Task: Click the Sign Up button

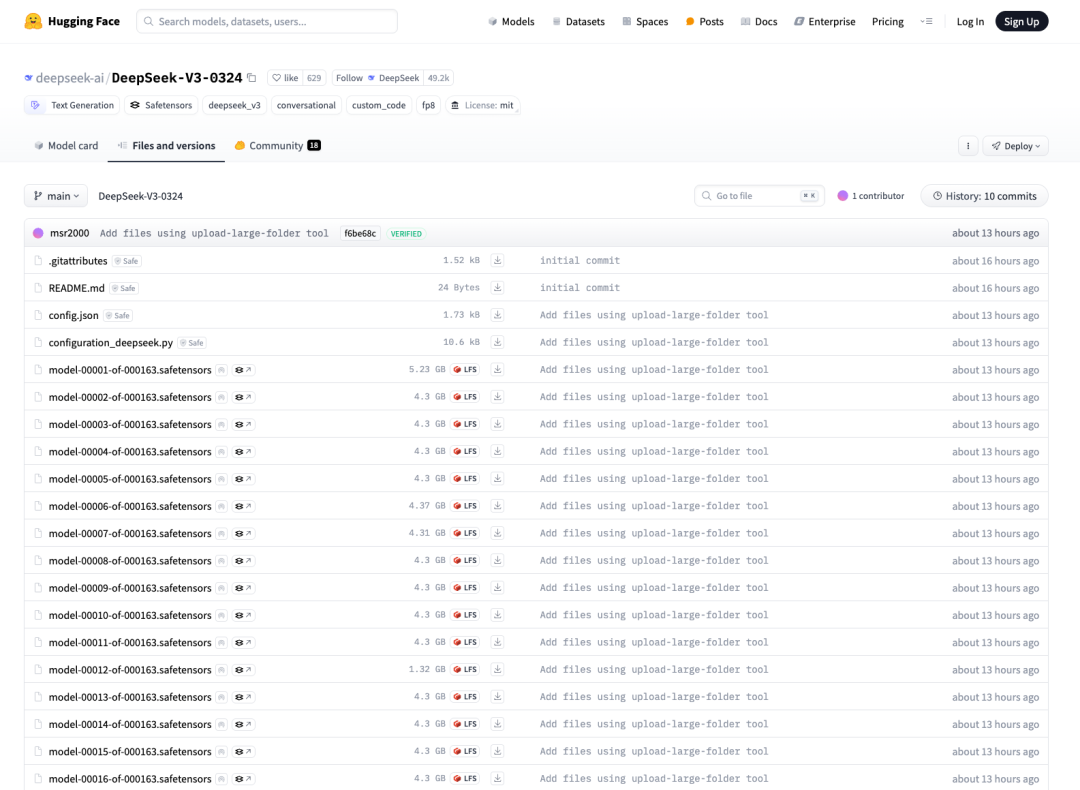Action: (x=1021, y=21)
